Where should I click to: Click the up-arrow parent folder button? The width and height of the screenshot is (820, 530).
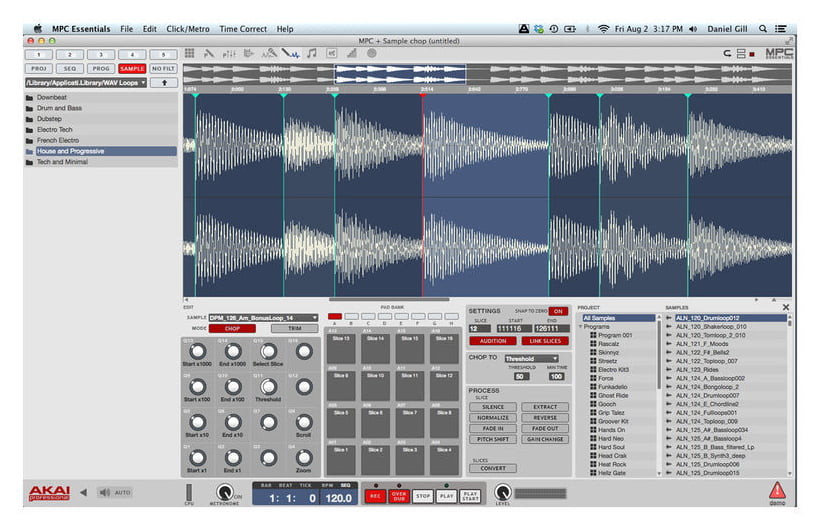click(x=164, y=83)
